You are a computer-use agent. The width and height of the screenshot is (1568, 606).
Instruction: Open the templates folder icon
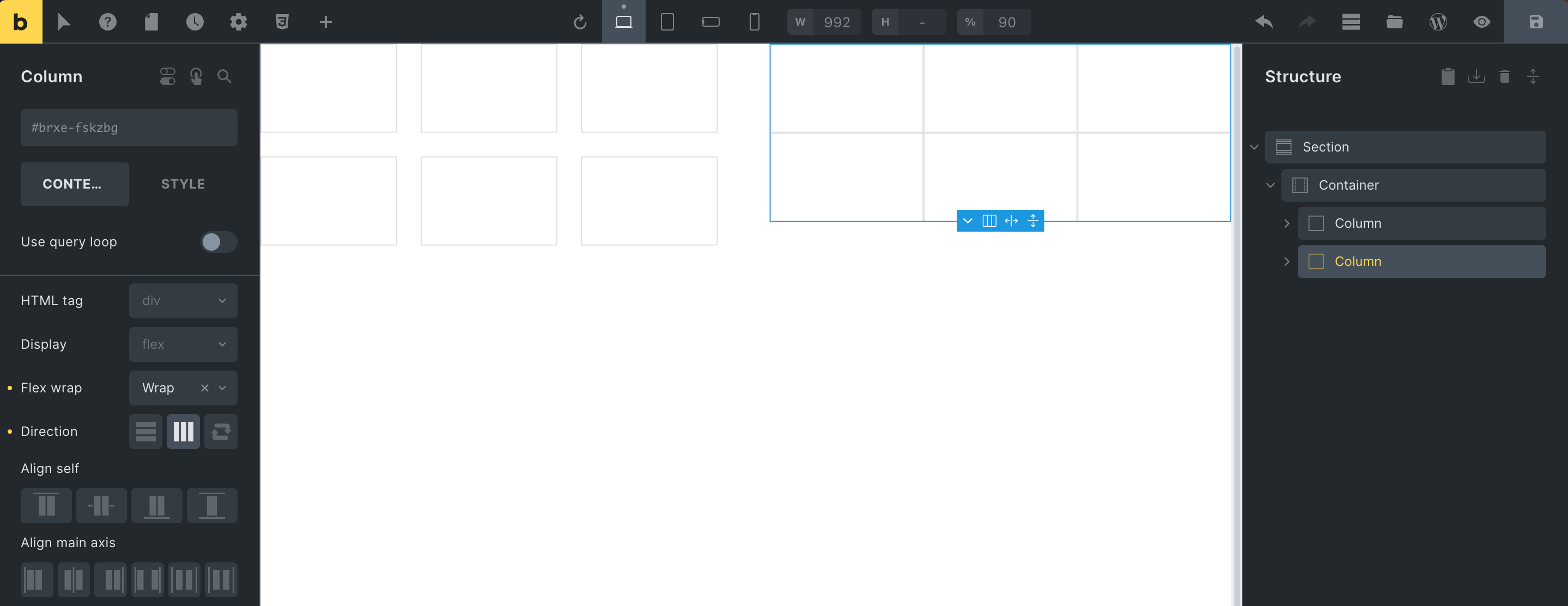(x=1395, y=22)
